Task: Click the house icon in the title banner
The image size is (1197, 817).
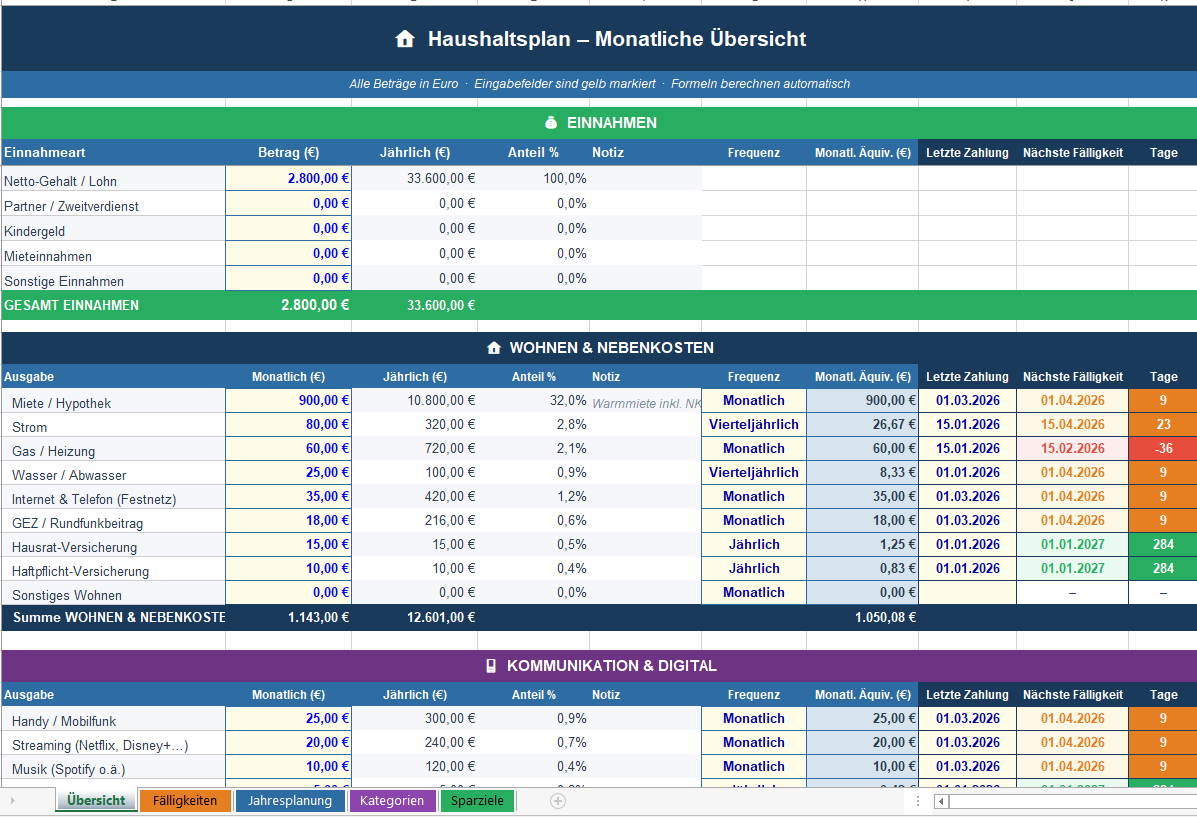Action: [405, 40]
